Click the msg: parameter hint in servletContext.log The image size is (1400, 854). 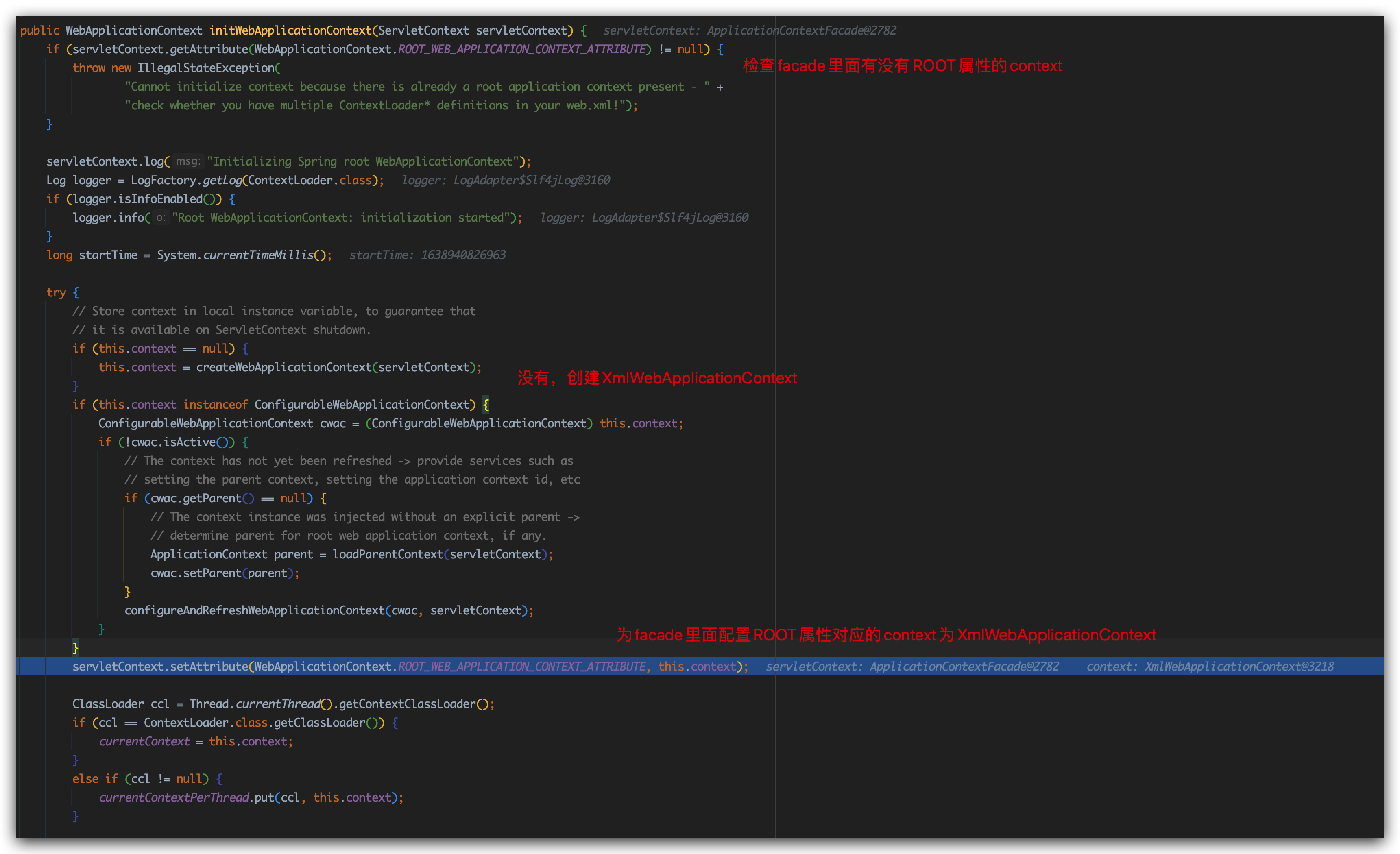188,161
